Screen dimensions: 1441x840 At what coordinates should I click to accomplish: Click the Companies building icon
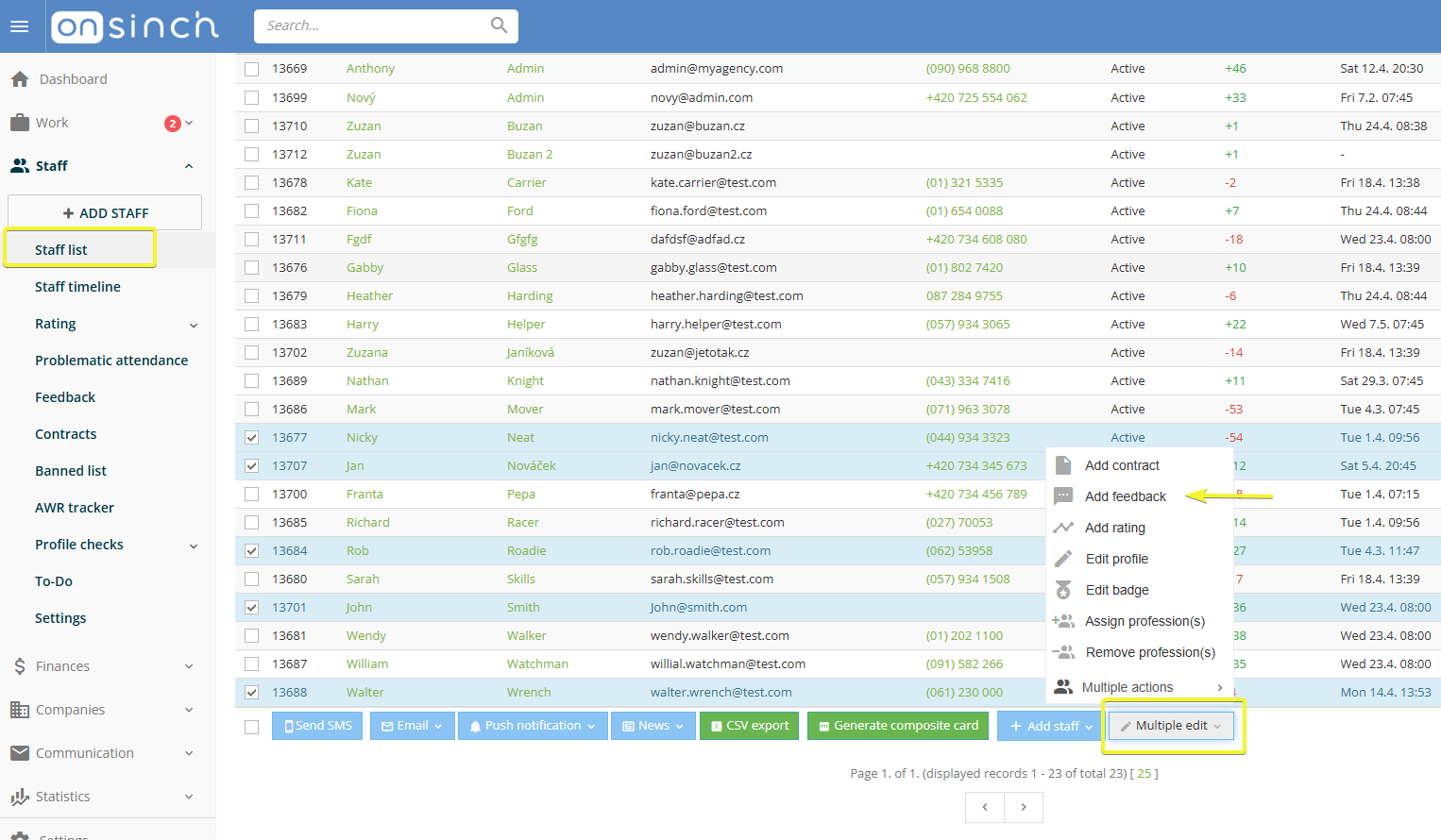click(20, 710)
